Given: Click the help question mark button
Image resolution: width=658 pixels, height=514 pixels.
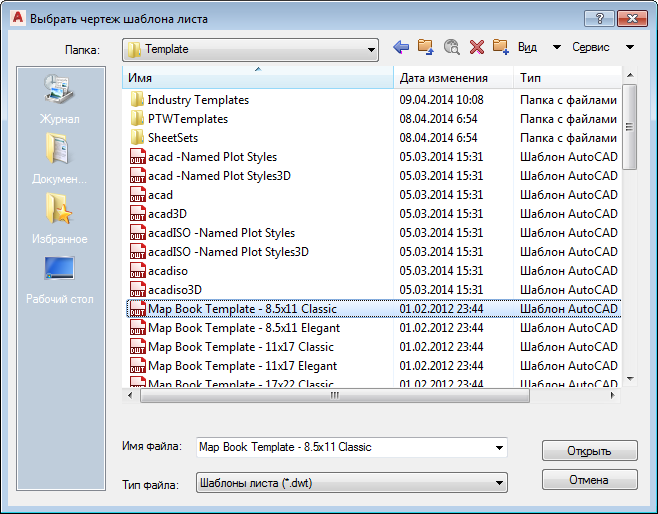Looking at the screenshot, I should tap(599, 18).
